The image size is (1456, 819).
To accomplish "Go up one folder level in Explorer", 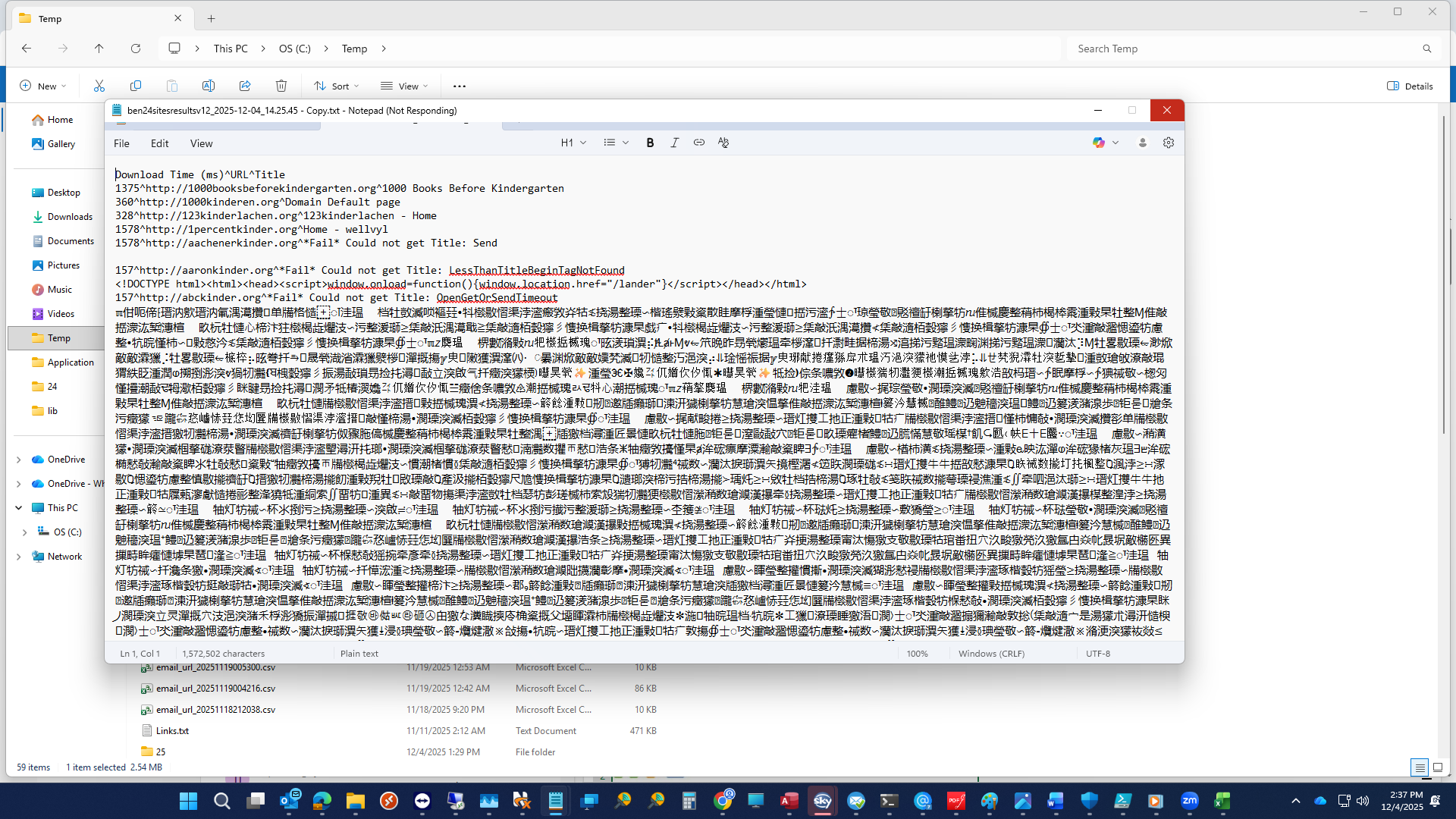I will pyautogui.click(x=99, y=49).
